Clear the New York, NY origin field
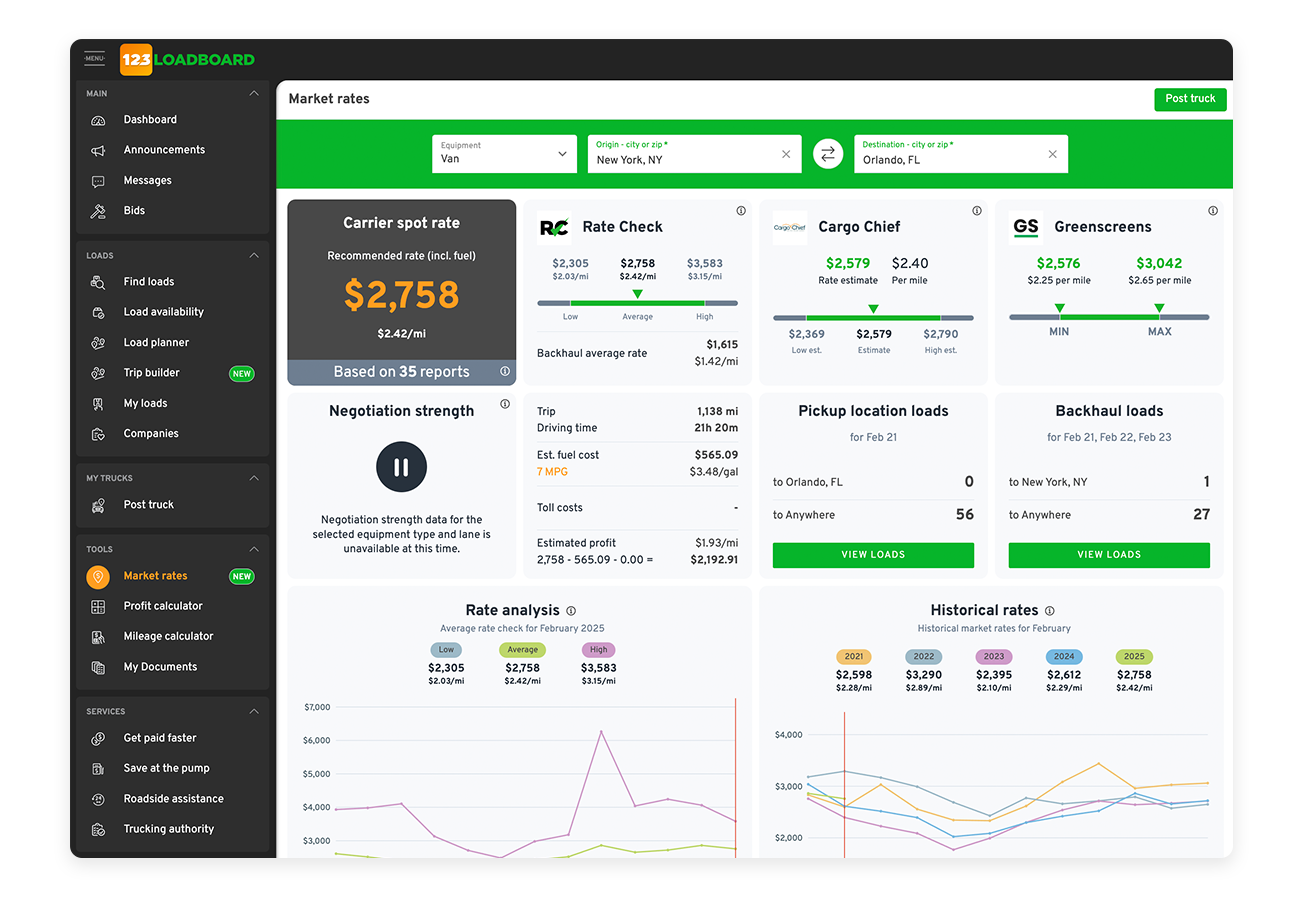This screenshot has height=900, width=1310. (x=786, y=154)
